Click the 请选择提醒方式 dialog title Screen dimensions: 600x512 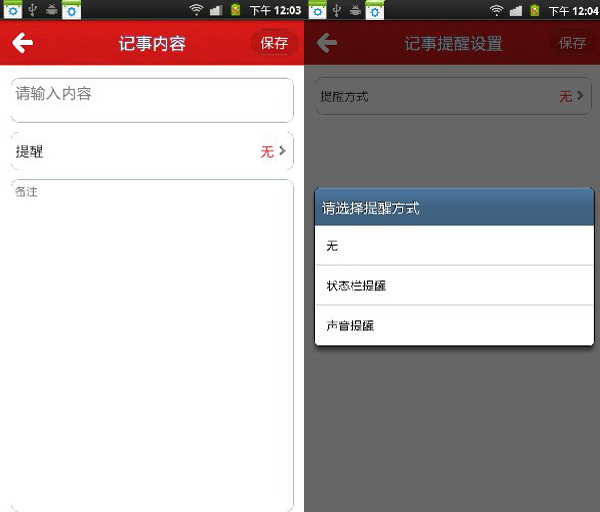(x=370, y=209)
